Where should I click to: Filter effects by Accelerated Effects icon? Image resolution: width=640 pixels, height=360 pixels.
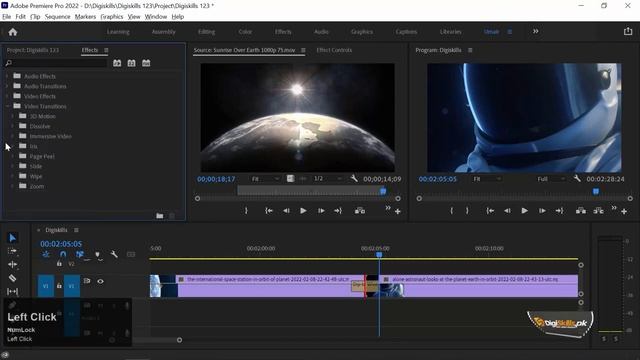[117, 63]
